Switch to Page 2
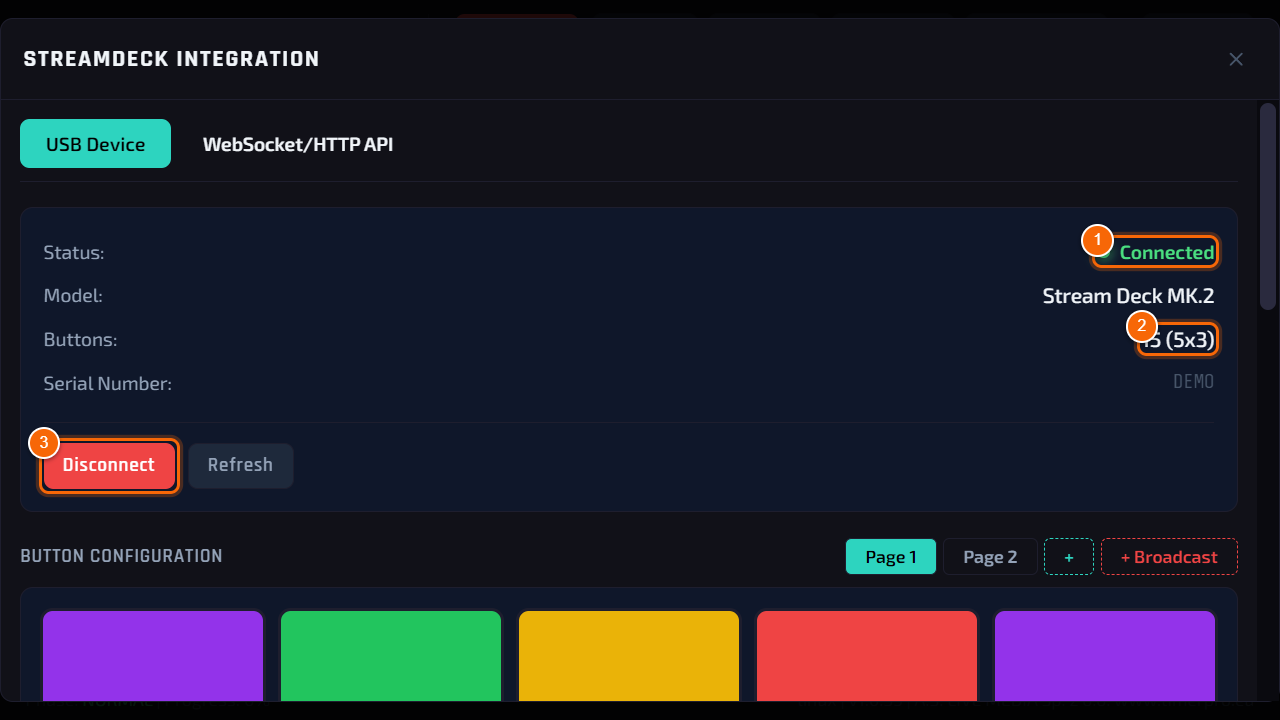Screen dimensions: 1280x720 (990, 557)
